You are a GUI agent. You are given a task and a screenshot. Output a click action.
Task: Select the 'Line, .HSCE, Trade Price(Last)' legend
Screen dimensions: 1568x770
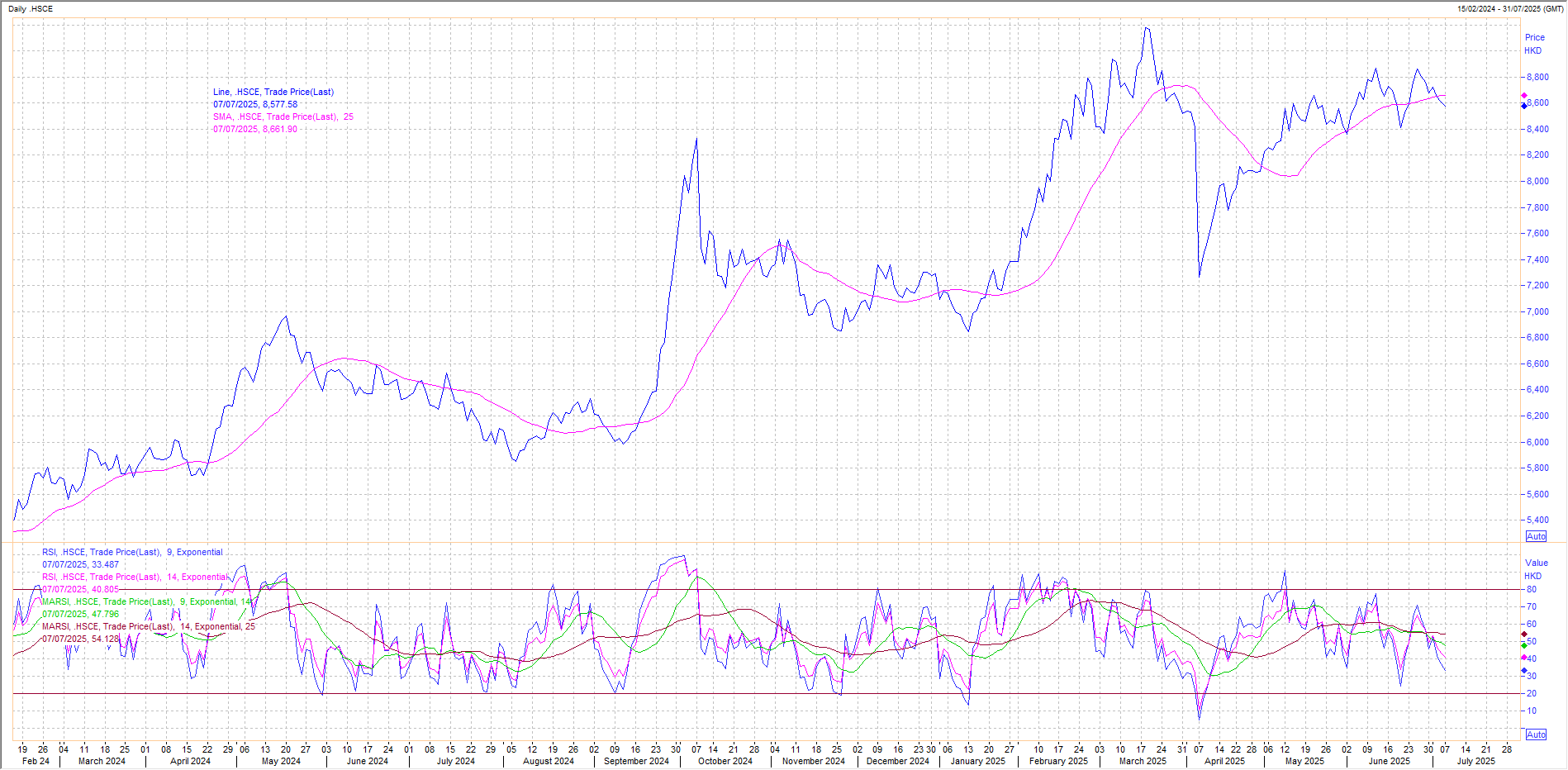click(273, 92)
